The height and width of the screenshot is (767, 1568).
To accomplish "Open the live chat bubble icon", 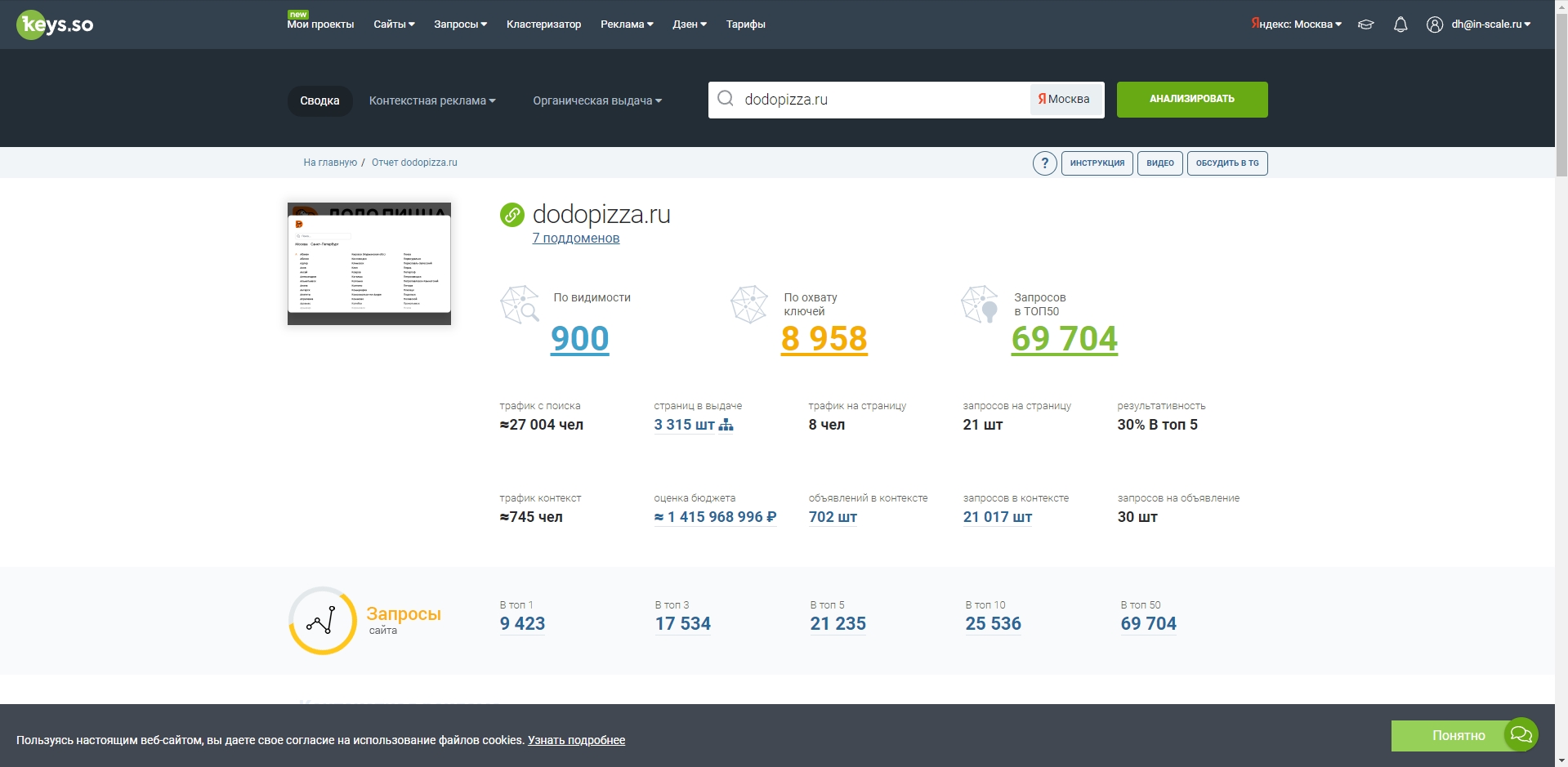I will 1521,734.
